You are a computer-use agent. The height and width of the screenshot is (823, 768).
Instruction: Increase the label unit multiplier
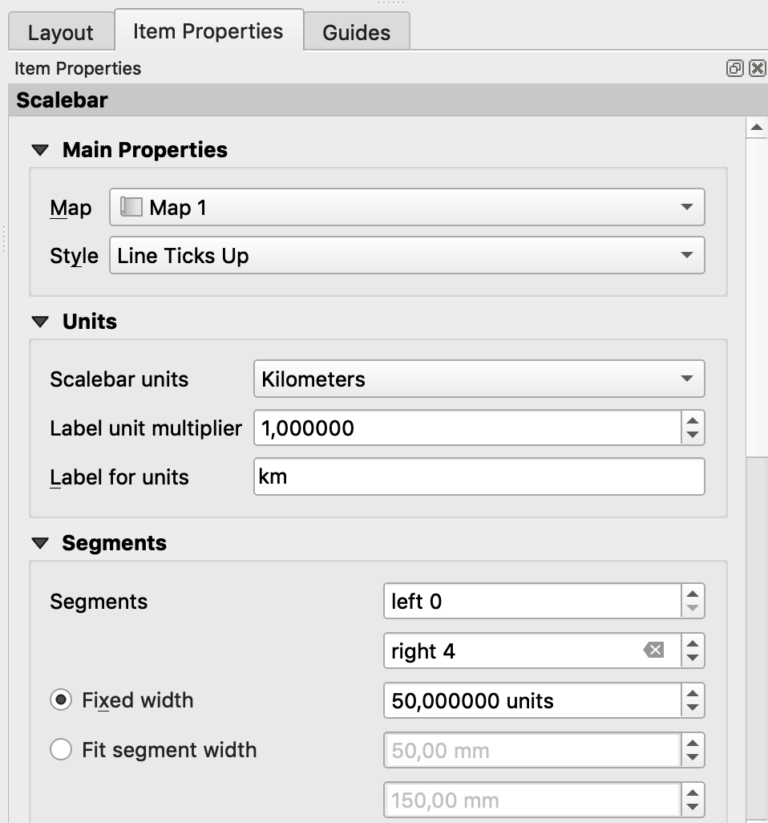click(692, 421)
